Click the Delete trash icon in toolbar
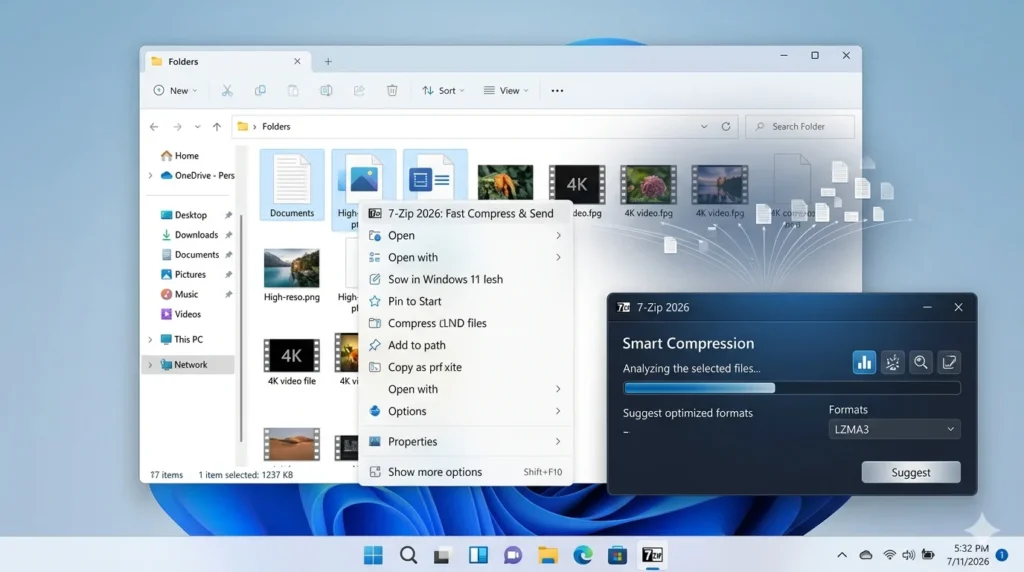Screen dimensions: 1024x572 (x=392, y=91)
